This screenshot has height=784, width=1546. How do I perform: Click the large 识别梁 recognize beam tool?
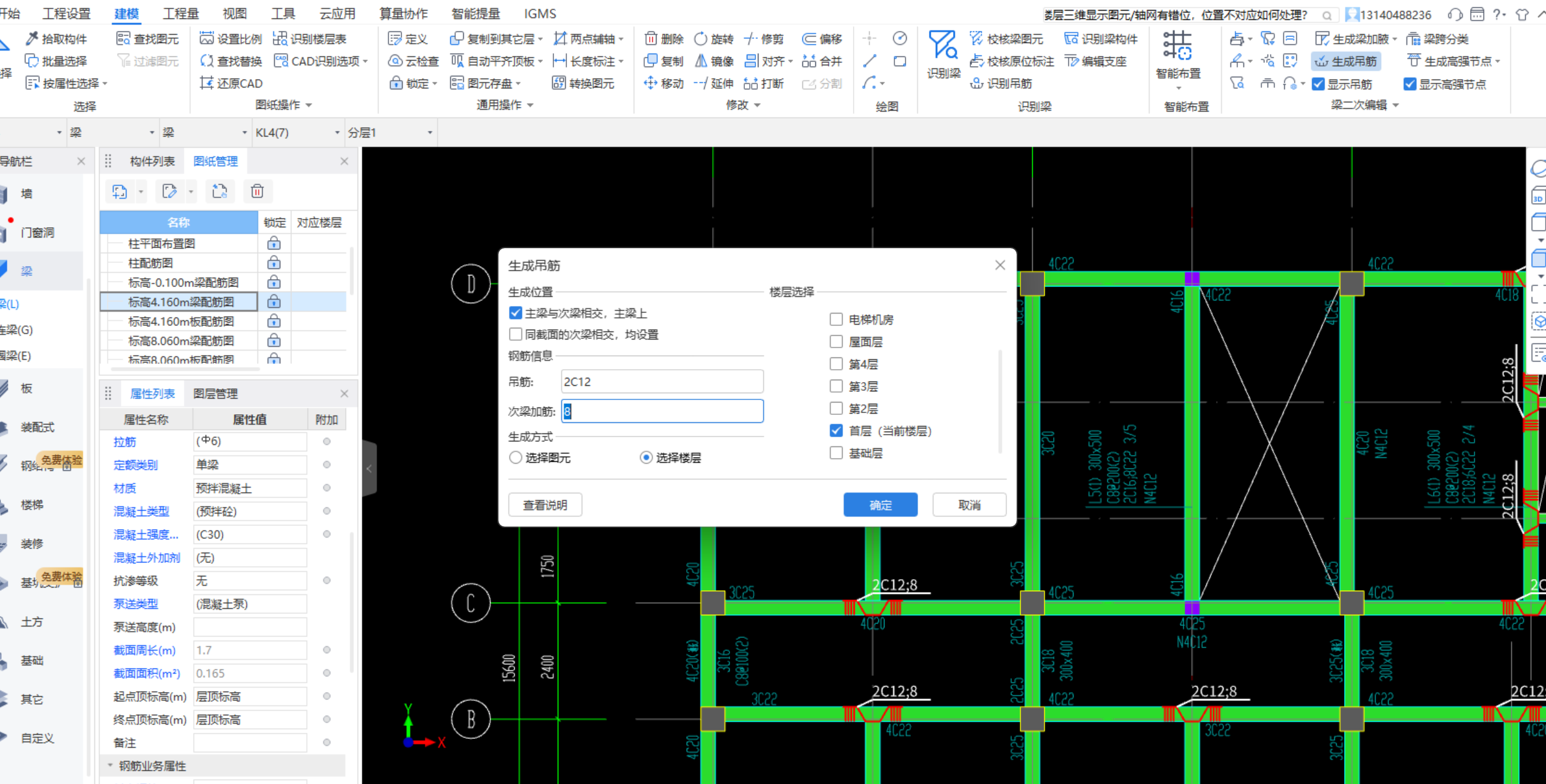pos(944,54)
